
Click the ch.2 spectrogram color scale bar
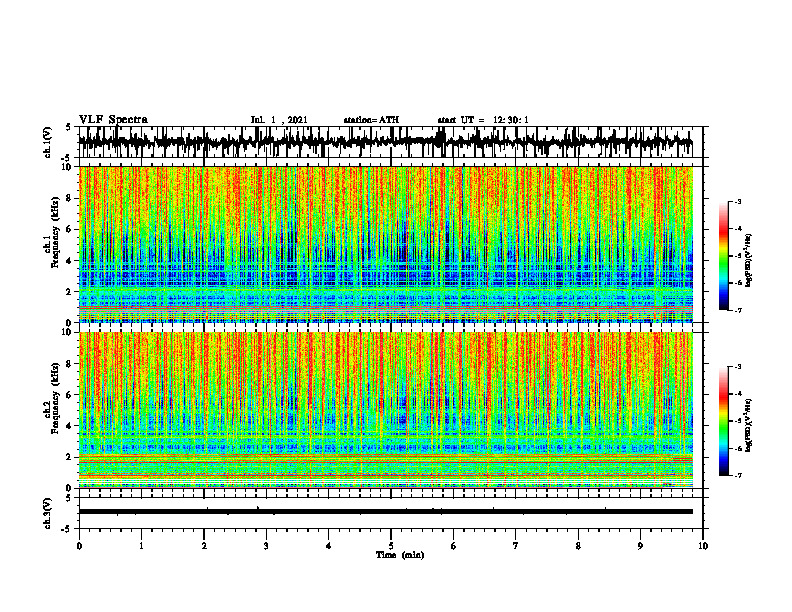coord(723,421)
